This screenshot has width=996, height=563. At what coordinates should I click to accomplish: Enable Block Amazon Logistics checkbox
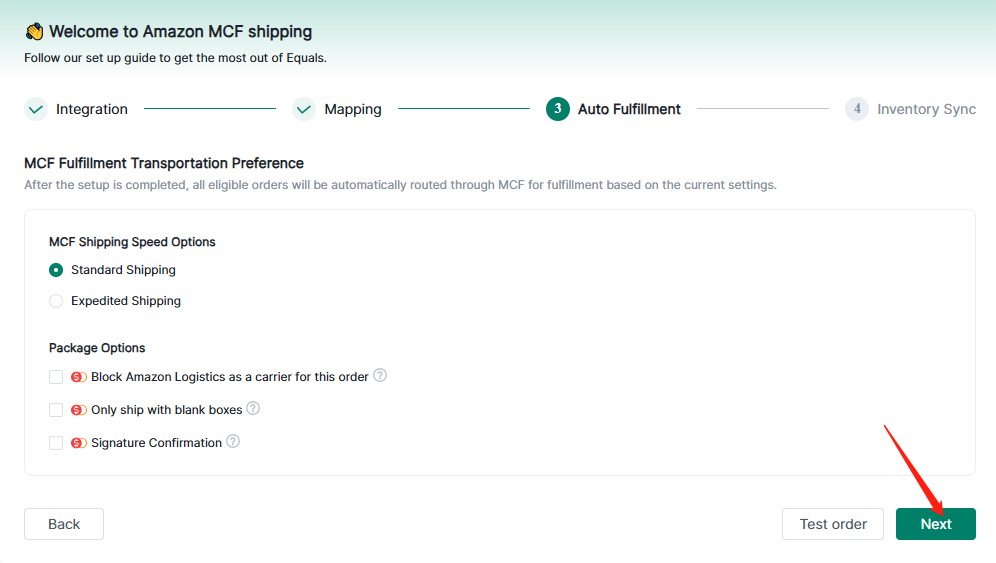tap(56, 377)
